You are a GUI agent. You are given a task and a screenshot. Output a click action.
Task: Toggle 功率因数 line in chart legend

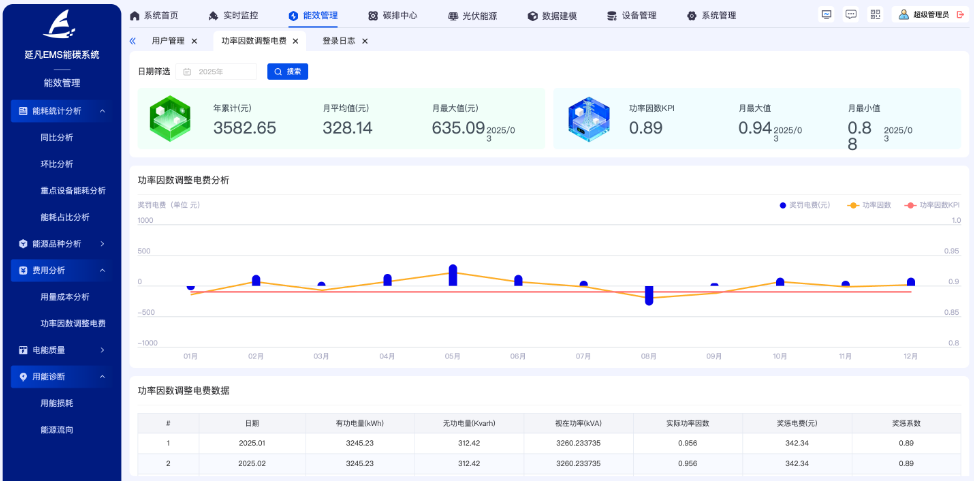(x=869, y=205)
